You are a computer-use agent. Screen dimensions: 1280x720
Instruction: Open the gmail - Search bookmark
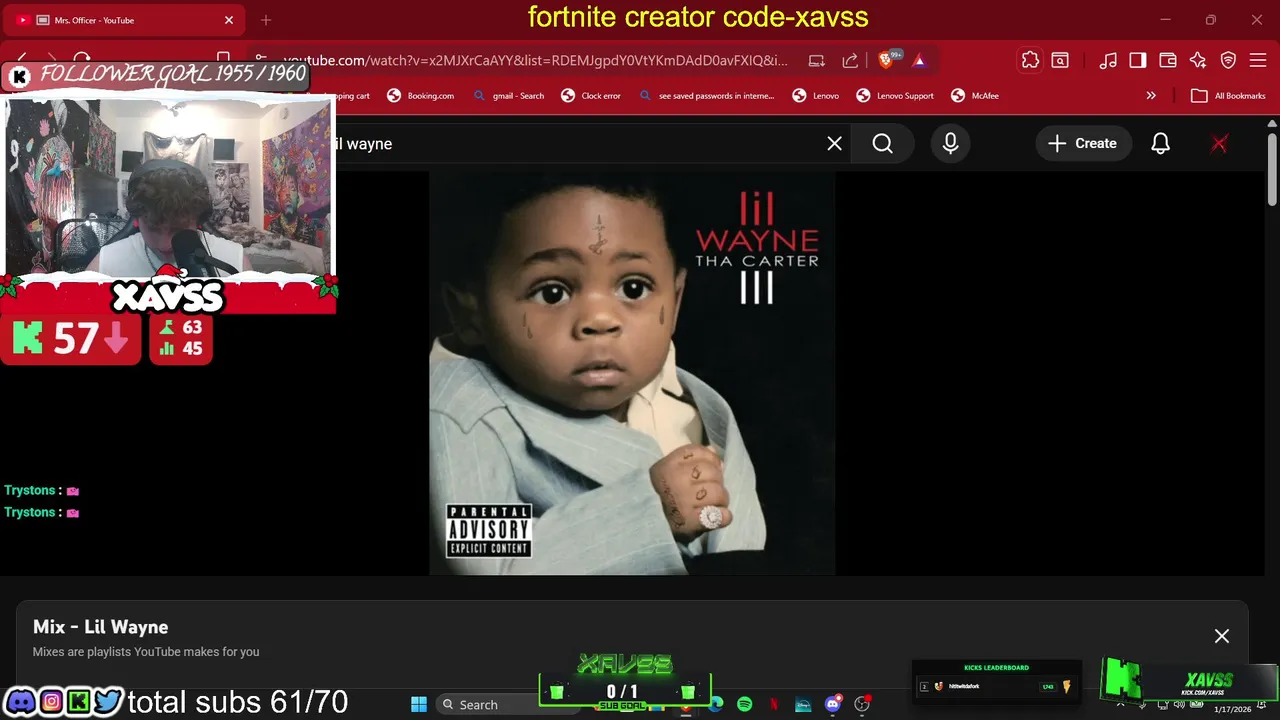(x=509, y=96)
